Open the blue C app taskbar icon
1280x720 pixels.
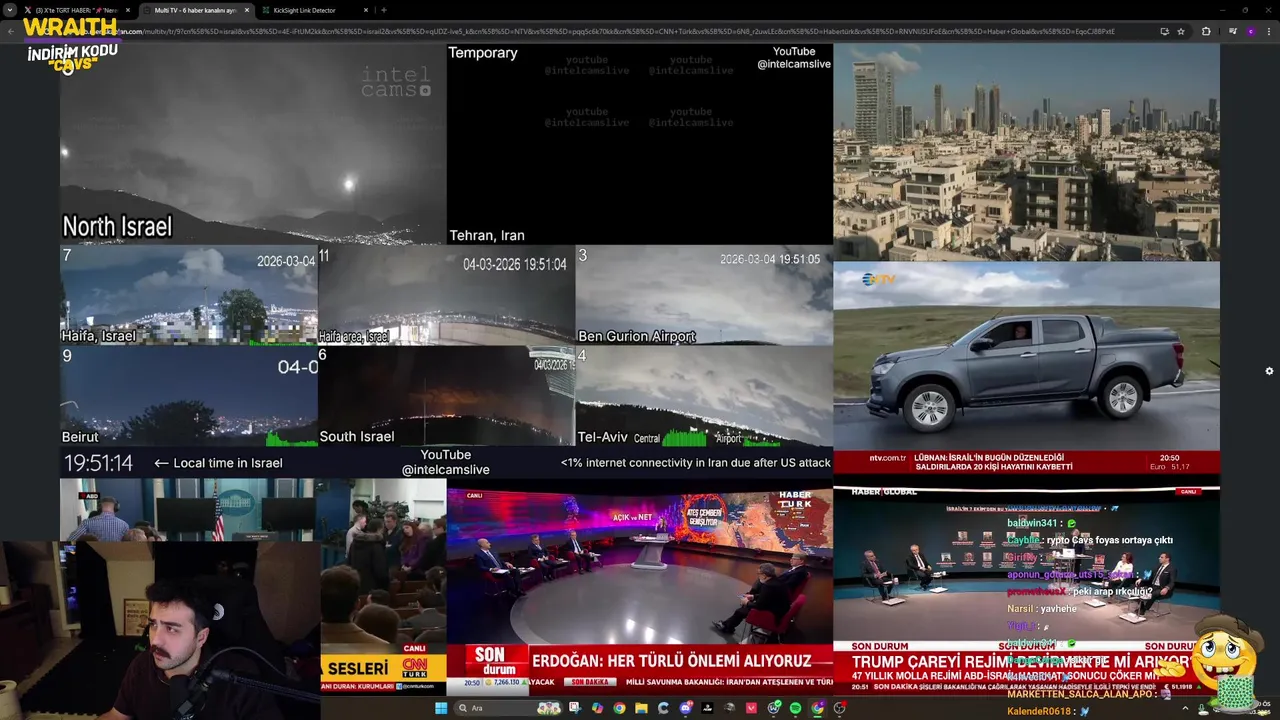click(x=663, y=708)
